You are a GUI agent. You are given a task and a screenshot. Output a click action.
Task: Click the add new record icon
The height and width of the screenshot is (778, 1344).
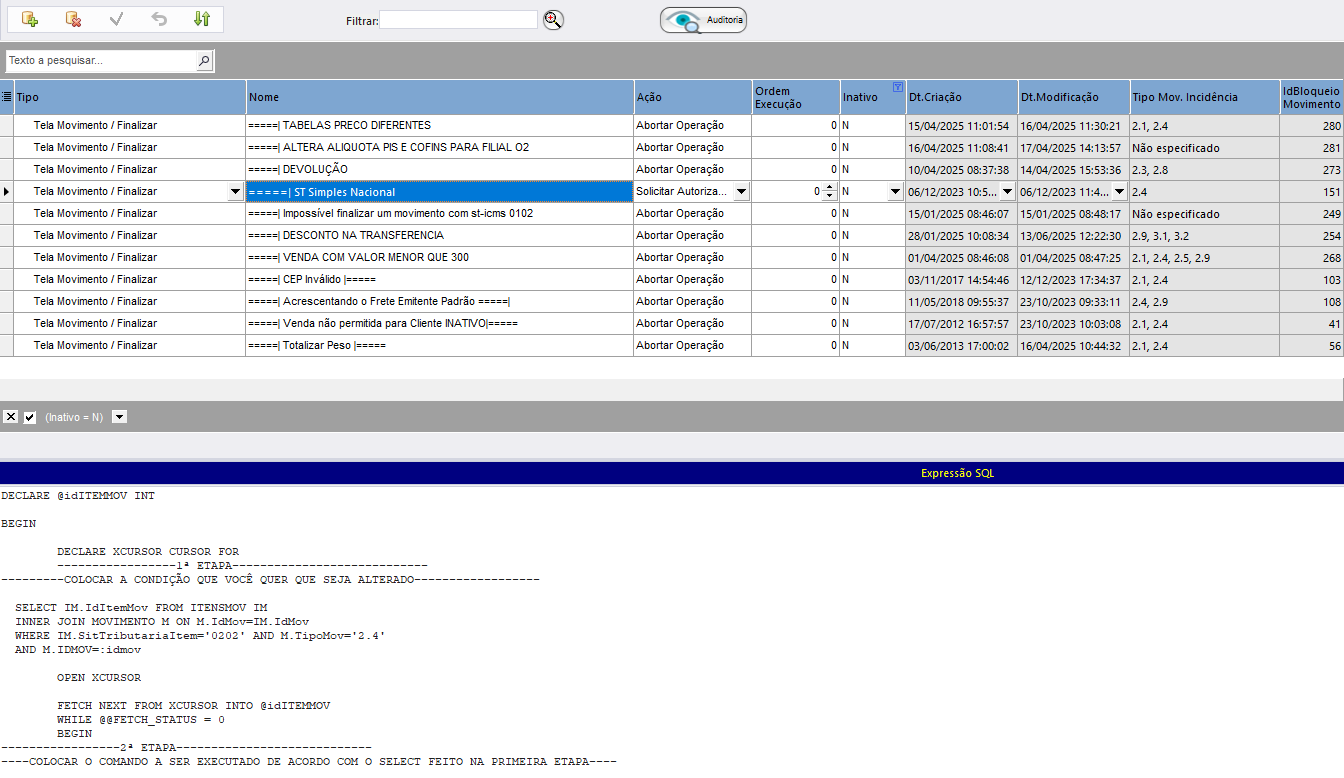click(30, 19)
